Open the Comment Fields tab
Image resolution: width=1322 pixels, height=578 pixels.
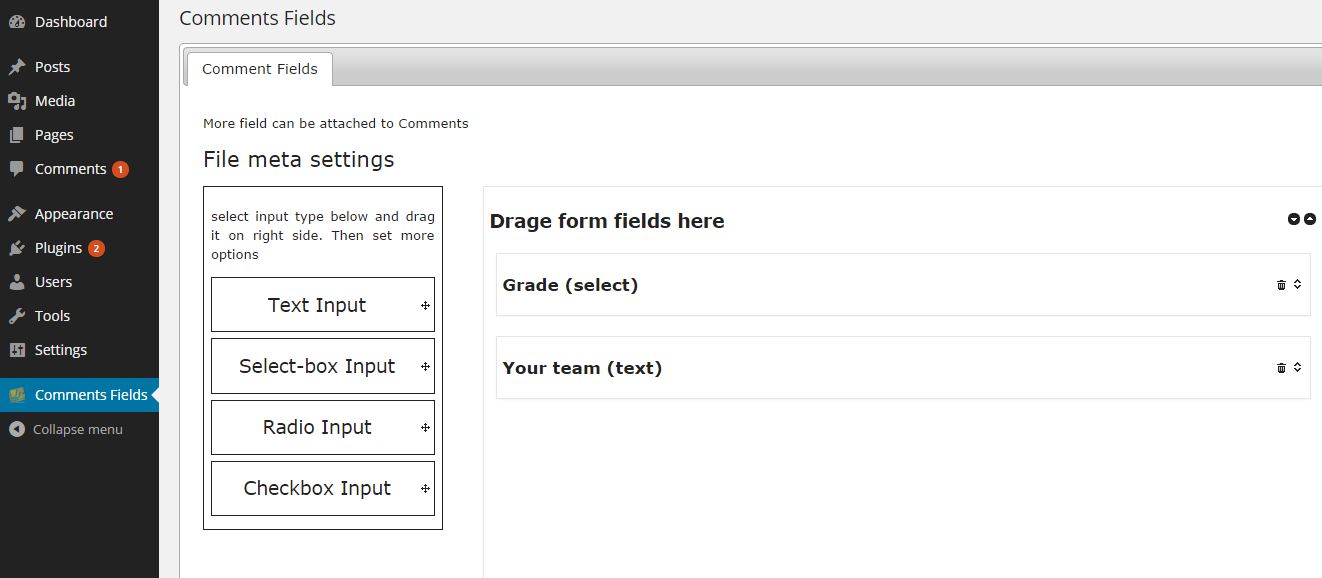[x=260, y=69]
